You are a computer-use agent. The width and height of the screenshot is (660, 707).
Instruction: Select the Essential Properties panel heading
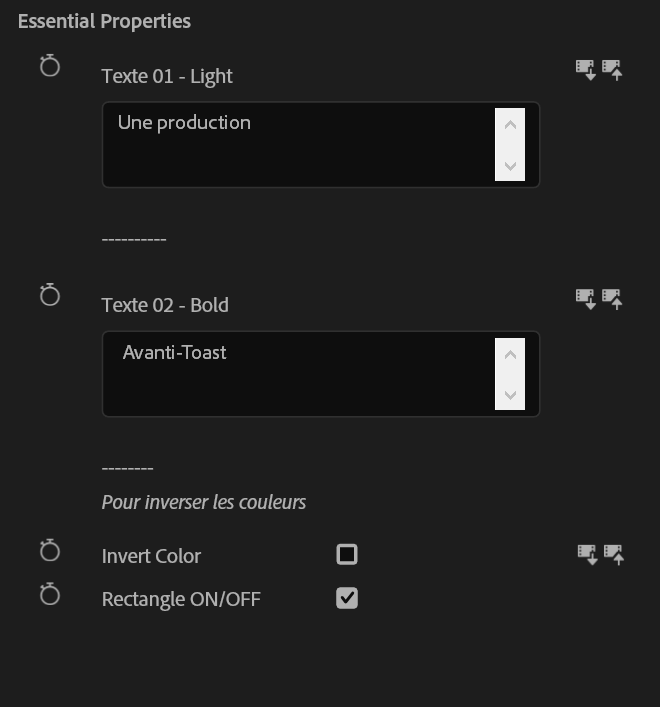pyautogui.click(x=104, y=21)
